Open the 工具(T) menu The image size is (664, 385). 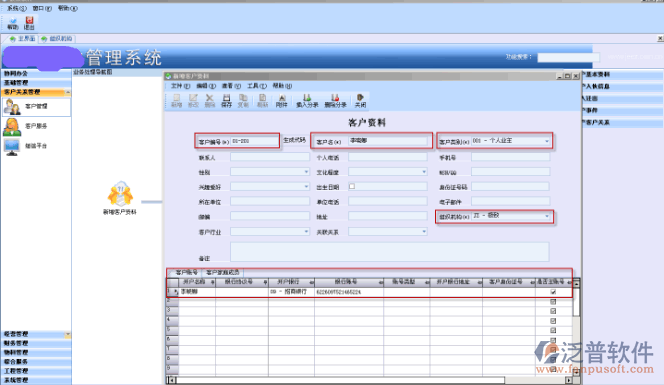point(257,86)
